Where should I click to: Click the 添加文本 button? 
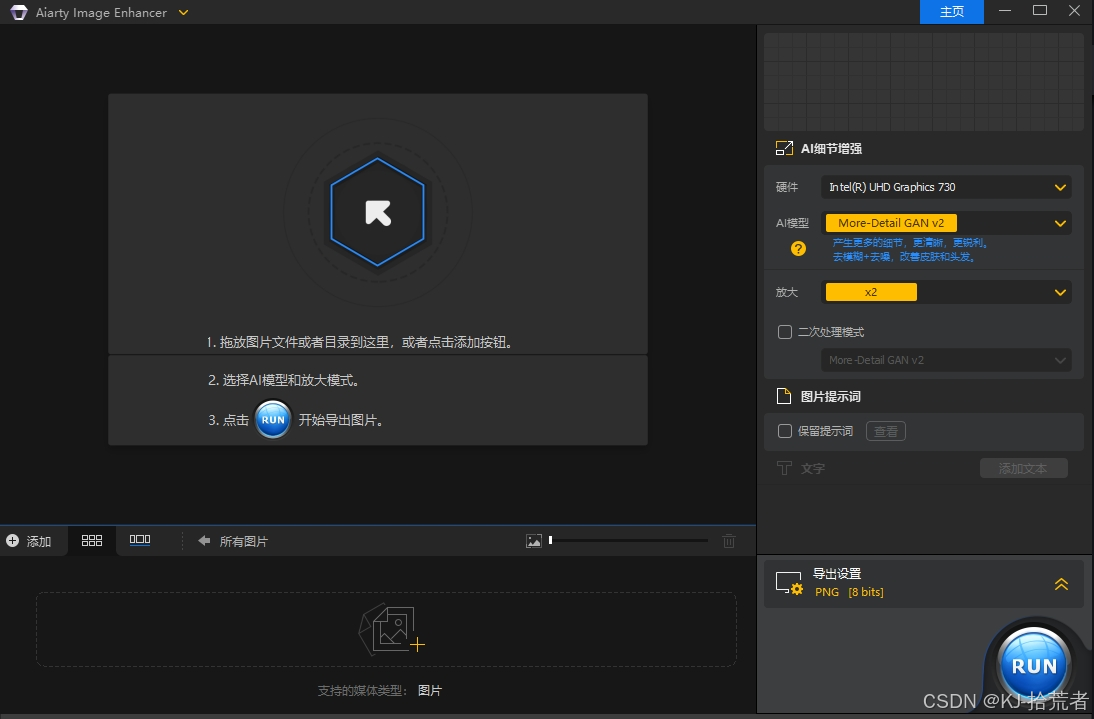(1024, 468)
